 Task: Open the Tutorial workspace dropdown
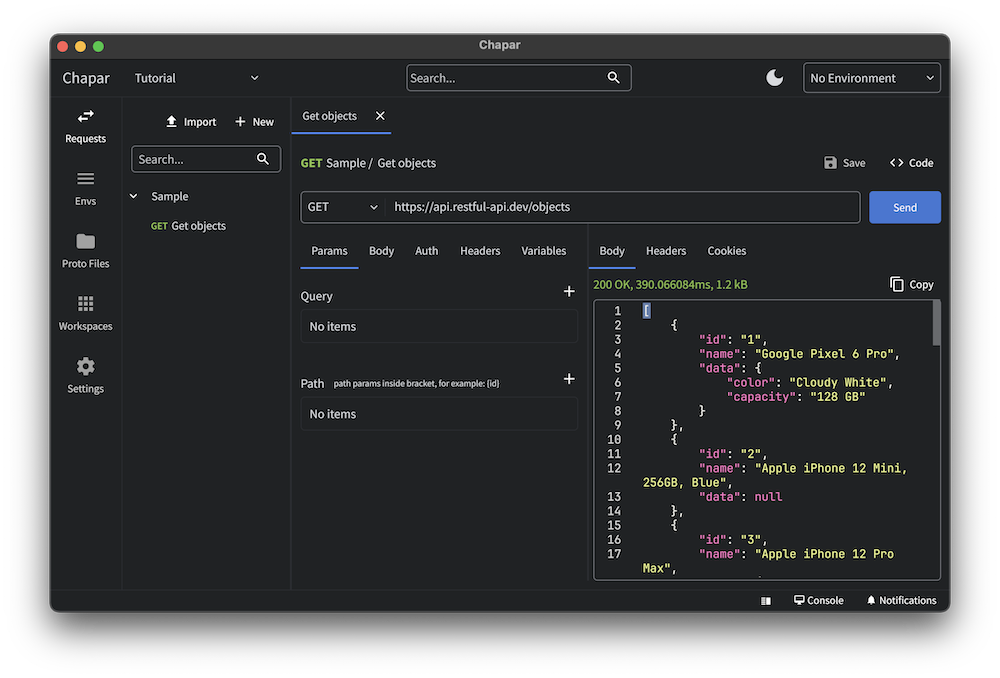[x=196, y=78]
